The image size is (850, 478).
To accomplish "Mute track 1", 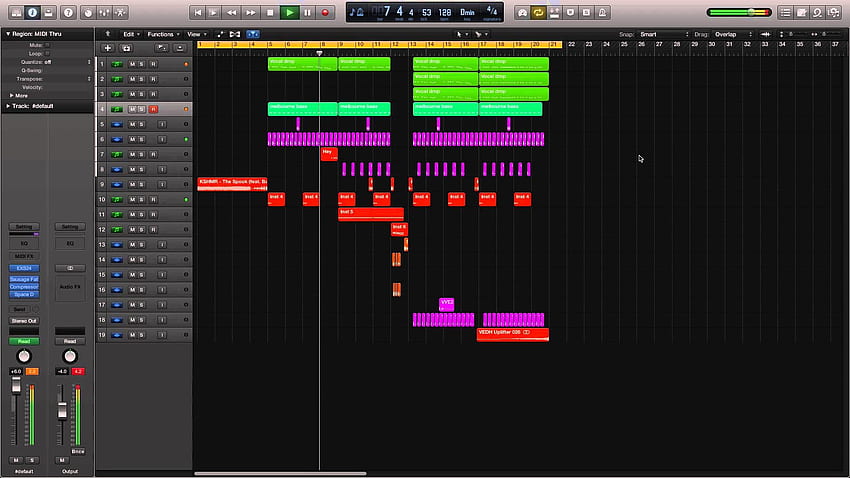I will (x=132, y=64).
